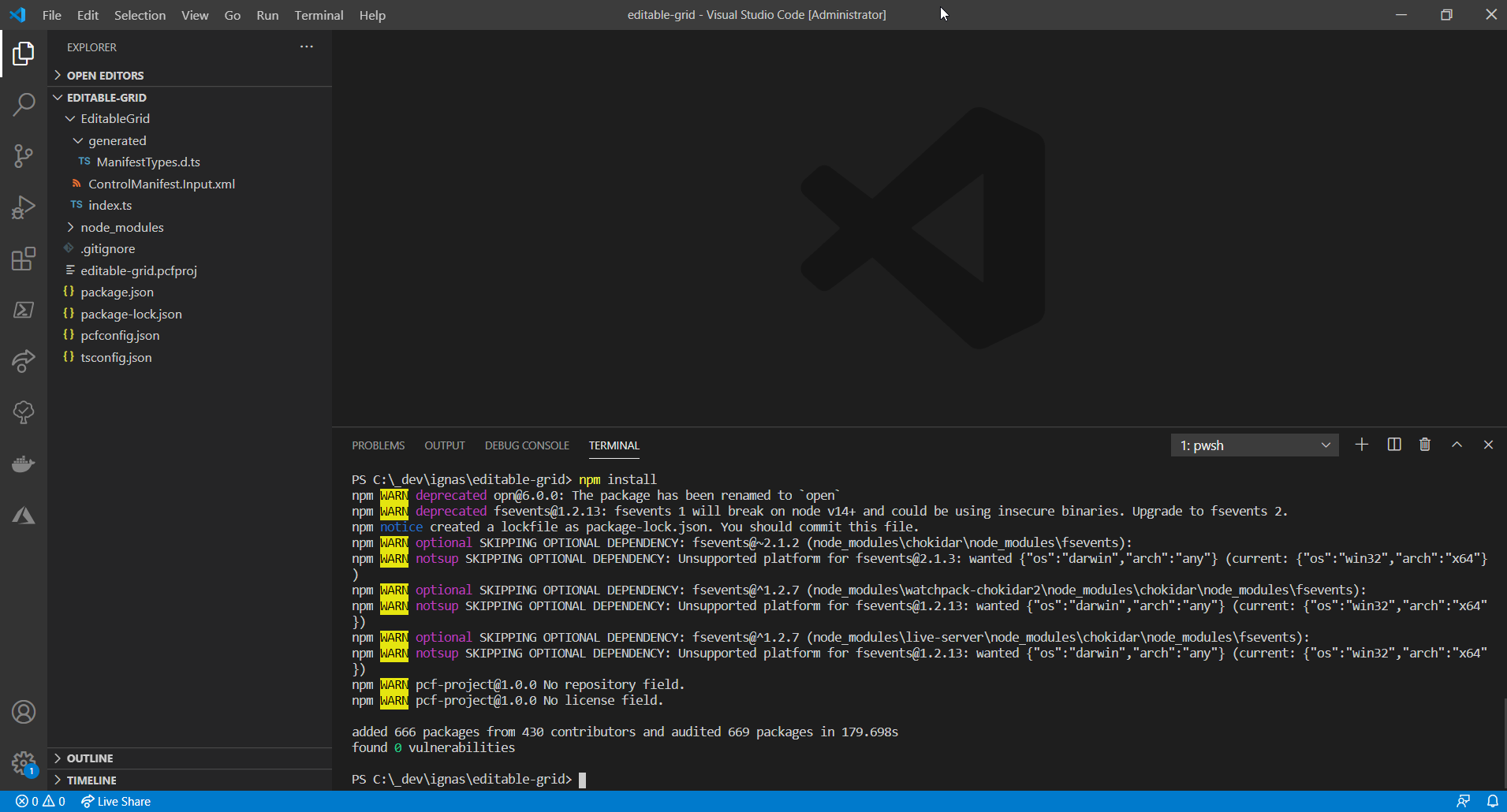Collapse the generated folder
Image resolution: width=1507 pixels, height=812 pixels.
click(189, 140)
